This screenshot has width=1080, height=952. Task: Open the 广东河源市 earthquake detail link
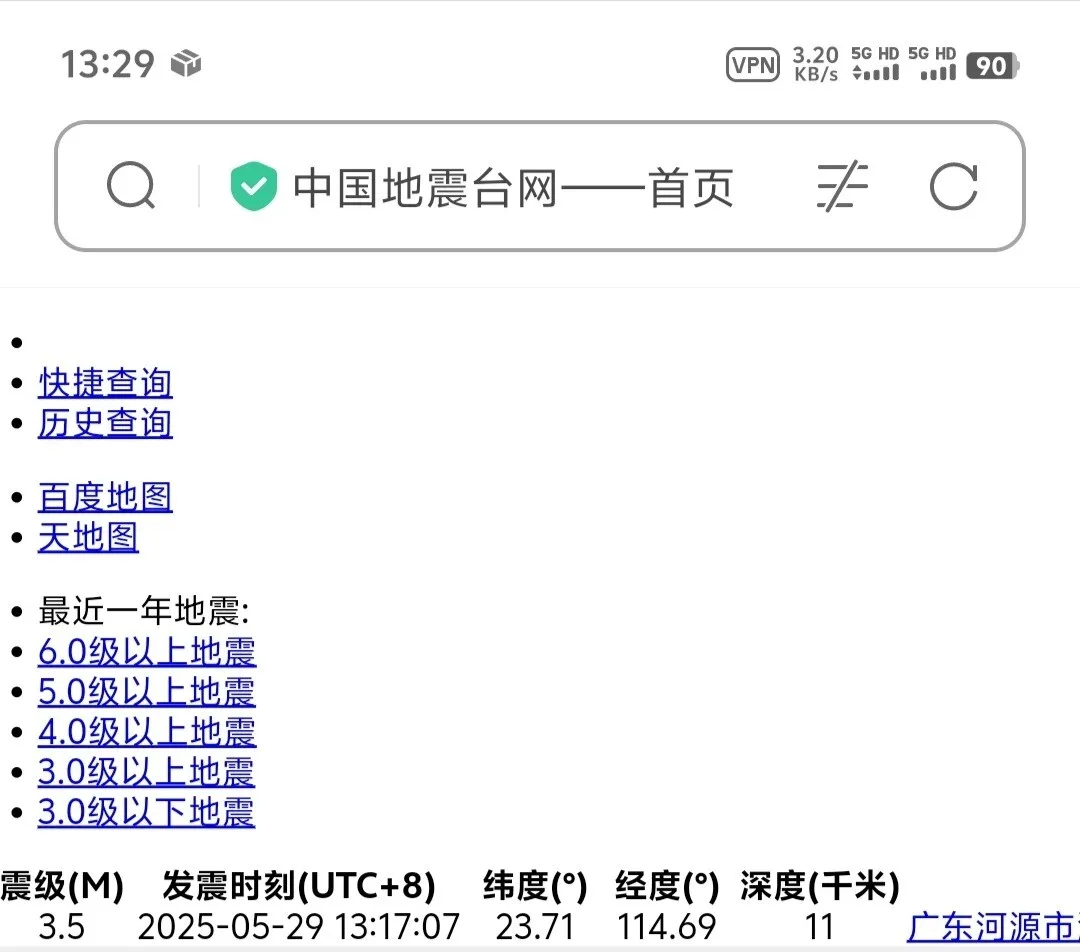click(990, 927)
